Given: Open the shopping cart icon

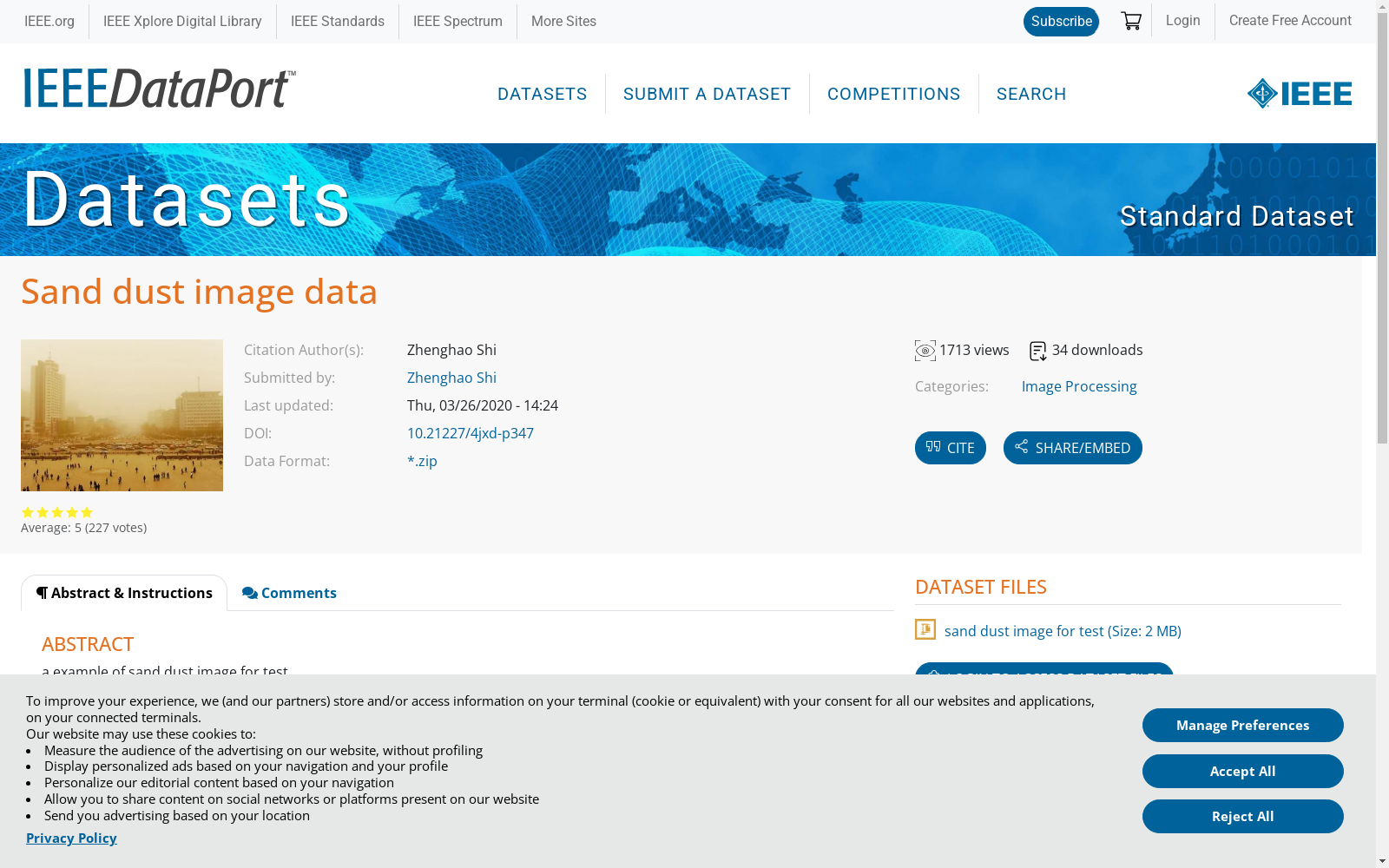Looking at the screenshot, I should pos(1131,21).
